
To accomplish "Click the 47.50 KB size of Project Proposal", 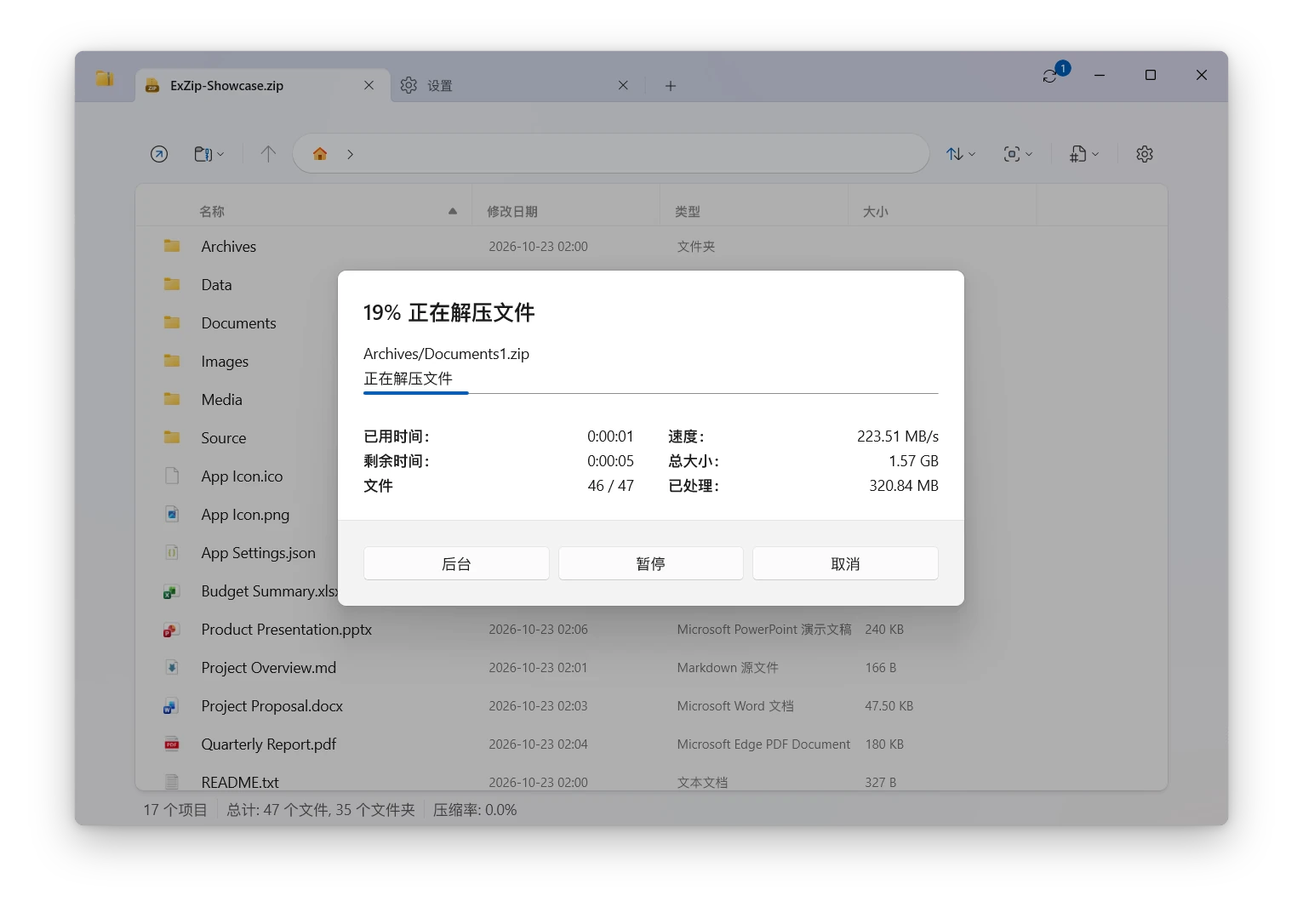I will coord(889,706).
